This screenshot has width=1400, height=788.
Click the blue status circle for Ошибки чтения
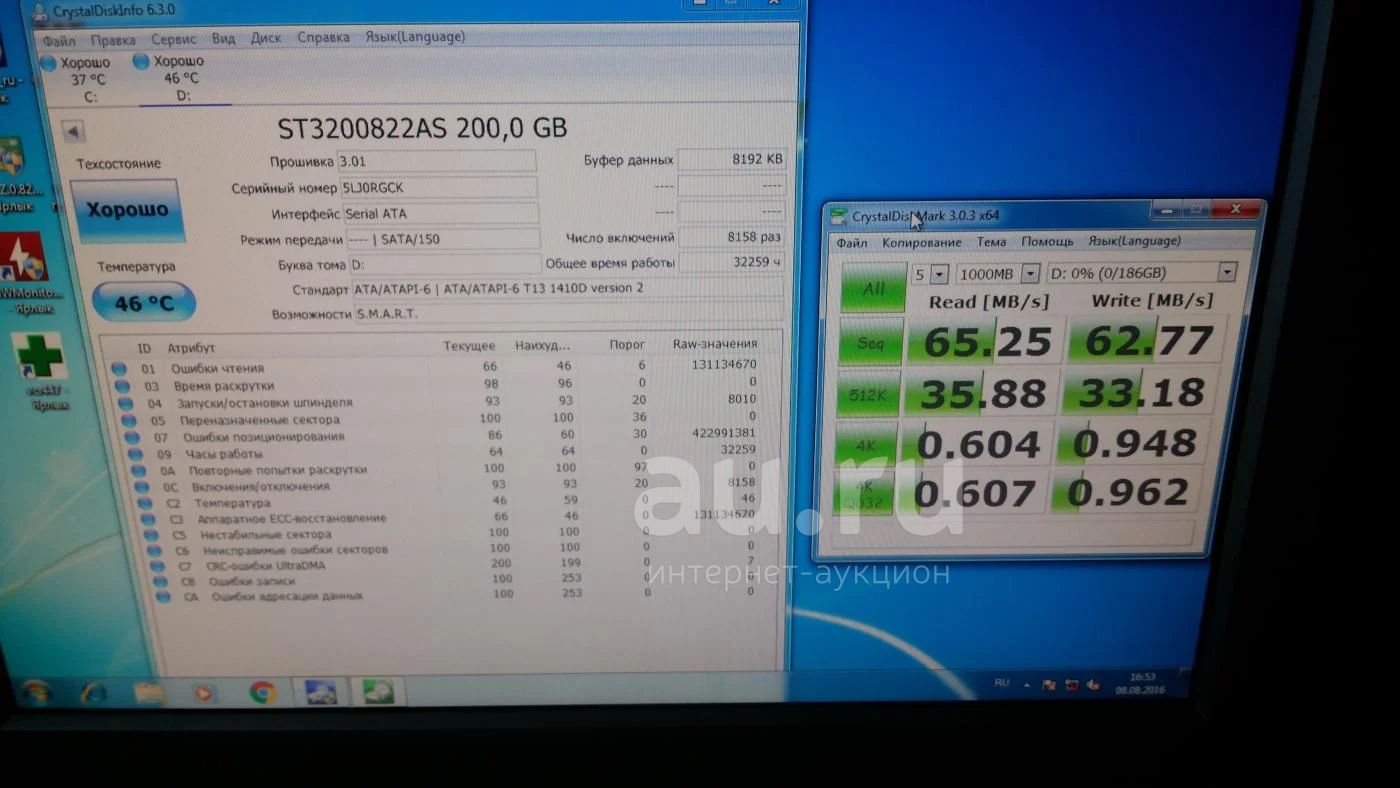(x=118, y=368)
